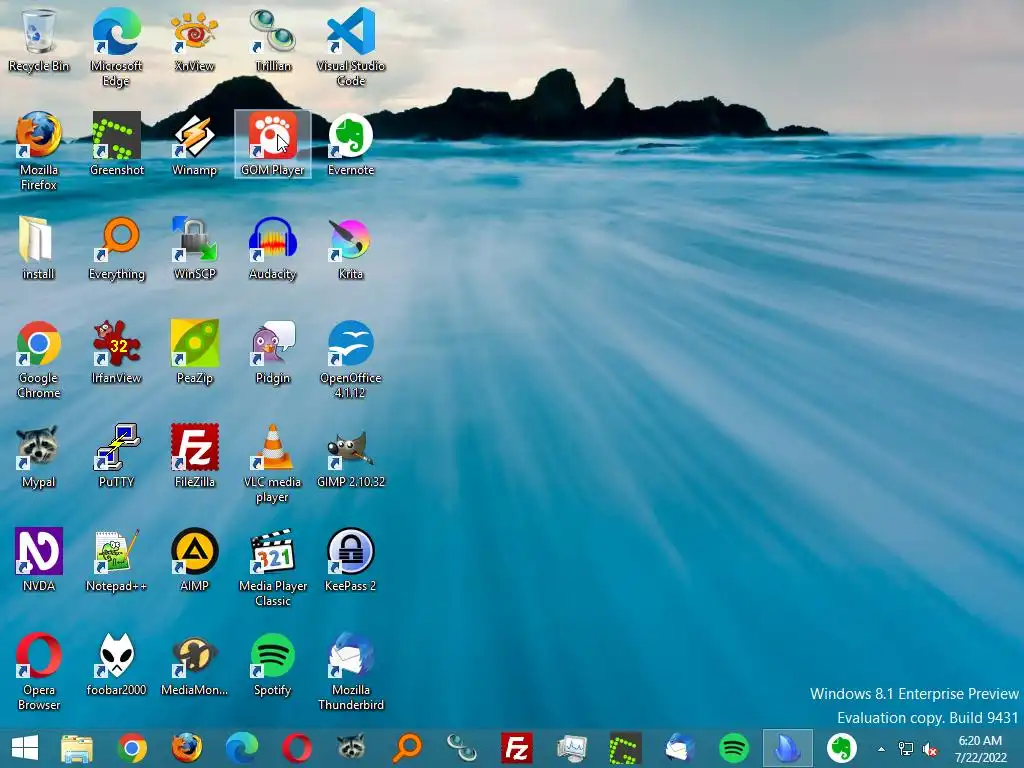Click the muted volume tray icon
The image size is (1024, 768).
click(x=930, y=749)
